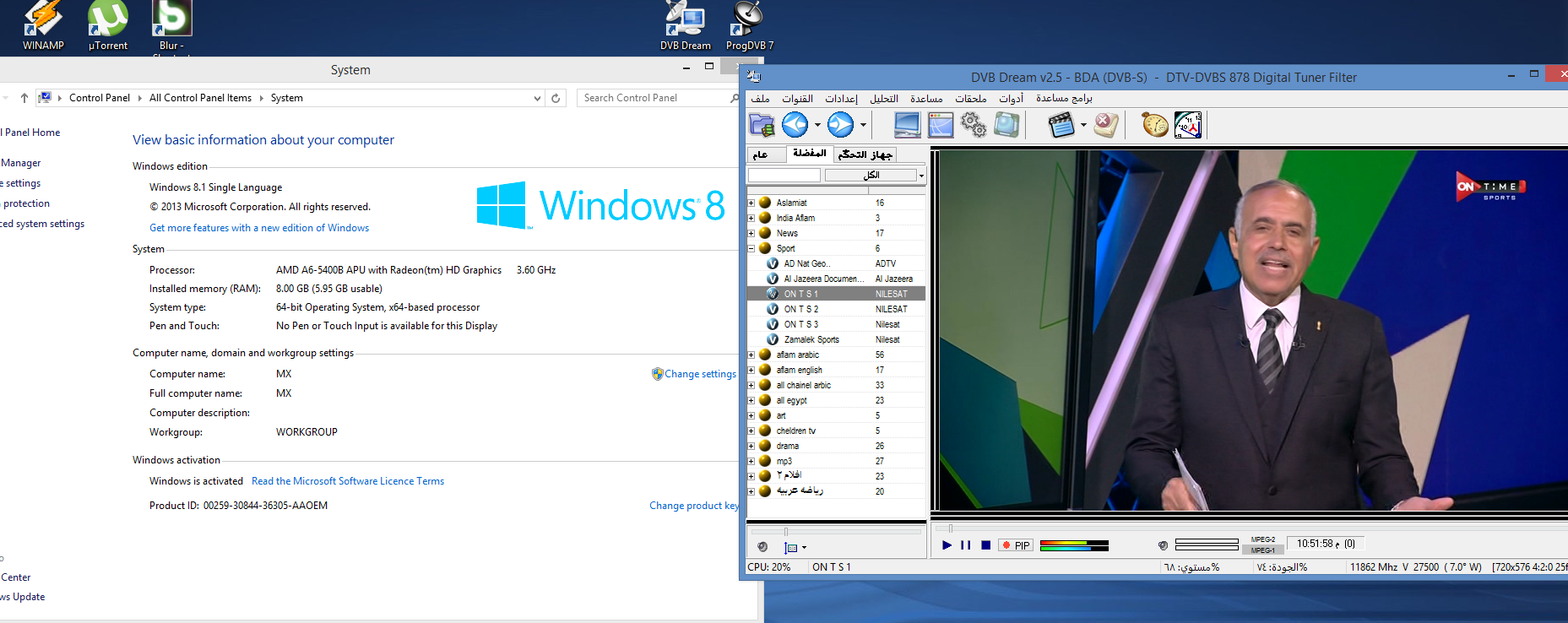The image size is (1568, 623).
Task: Collapse the Sport favorites group
Action: coord(751,248)
